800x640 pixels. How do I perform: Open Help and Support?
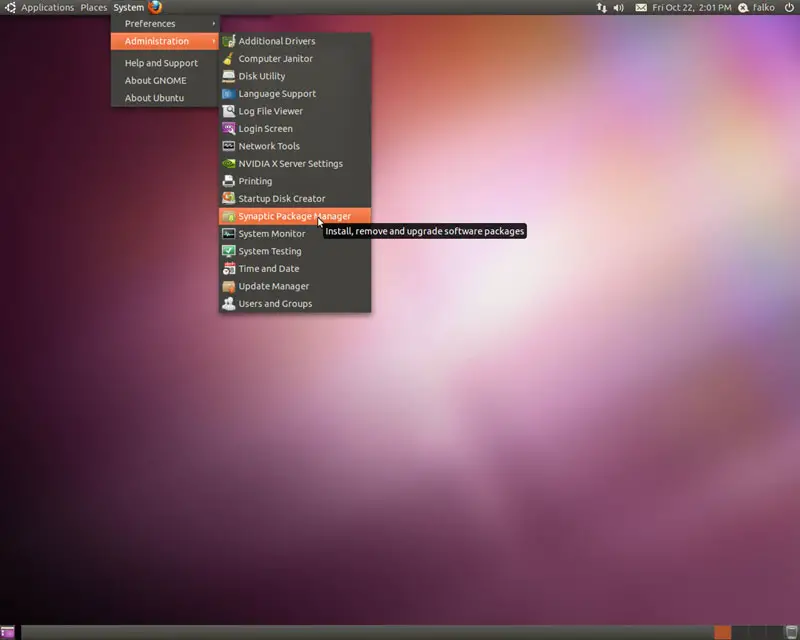click(165, 63)
